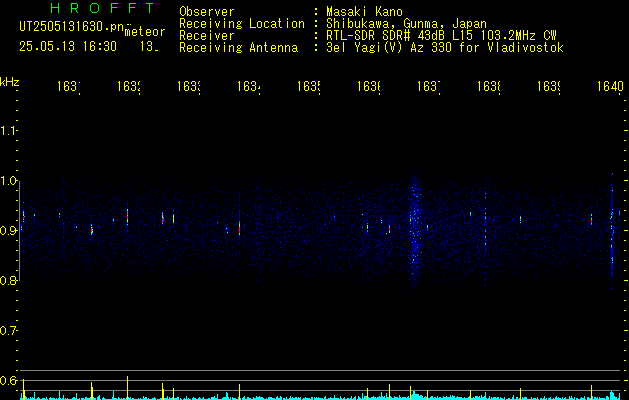Click the 0.6 kHz frequency axis label
Viewport: 629px width, 400px height.
click(9, 380)
